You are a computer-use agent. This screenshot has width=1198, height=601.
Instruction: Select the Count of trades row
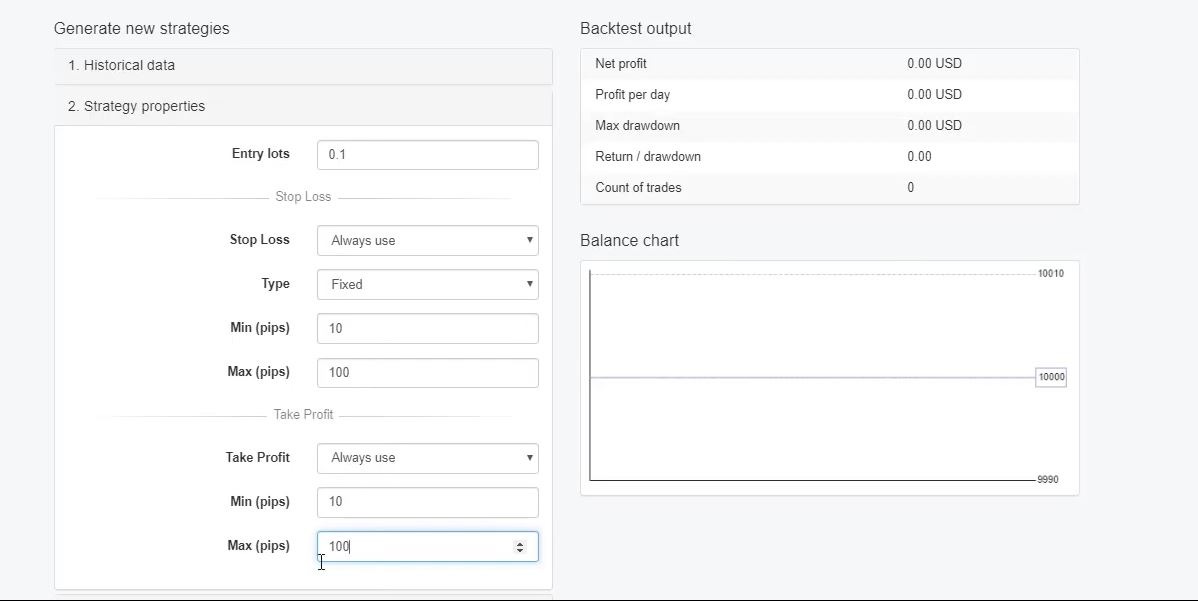pyautogui.click(x=829, y=188)
